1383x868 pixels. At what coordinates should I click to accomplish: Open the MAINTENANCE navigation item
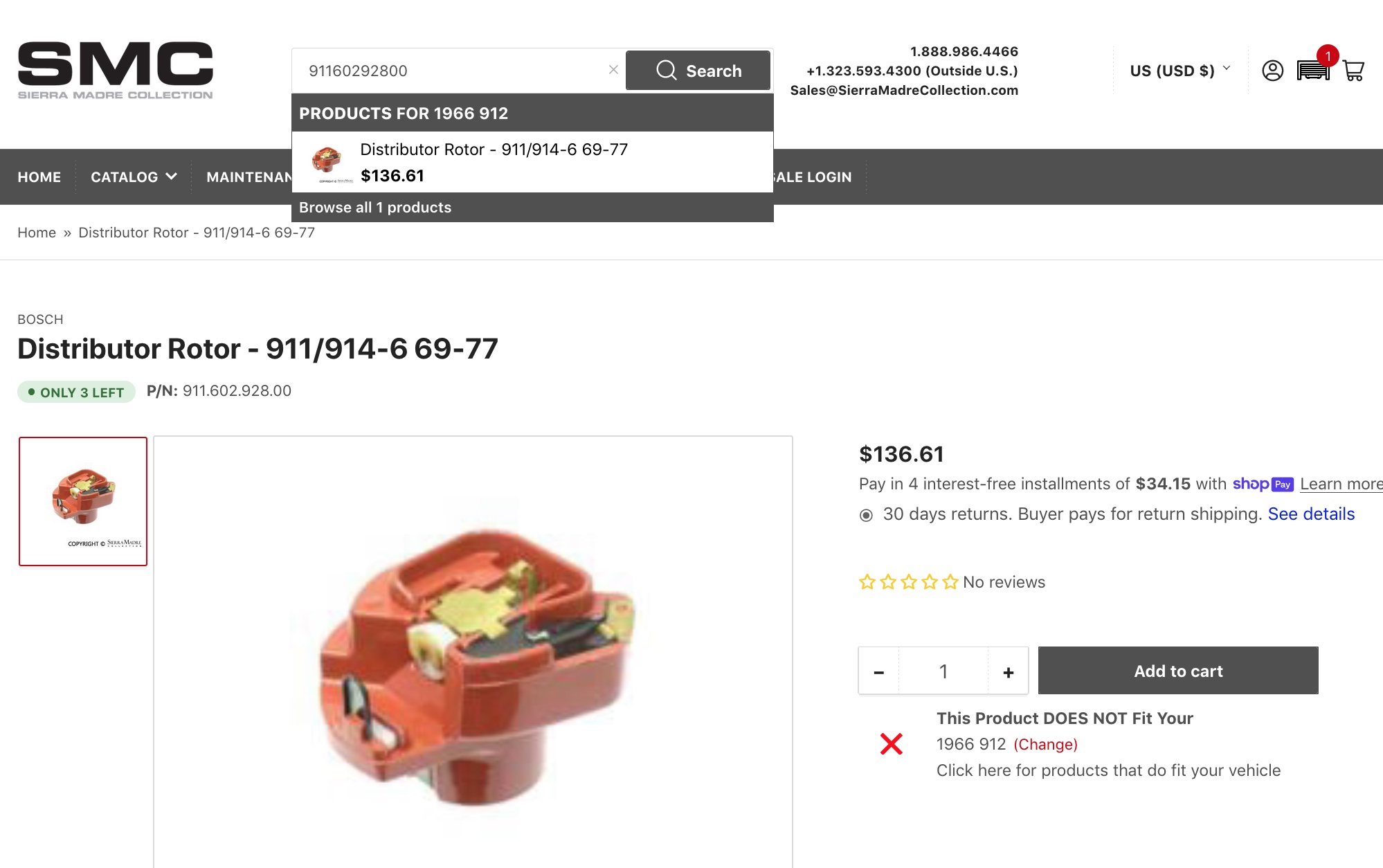point(249,177)
